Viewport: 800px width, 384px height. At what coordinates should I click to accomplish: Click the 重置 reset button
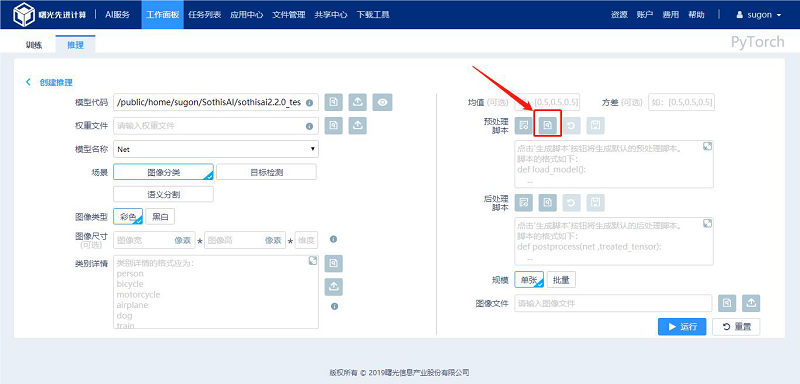click(x=736, y=327)
